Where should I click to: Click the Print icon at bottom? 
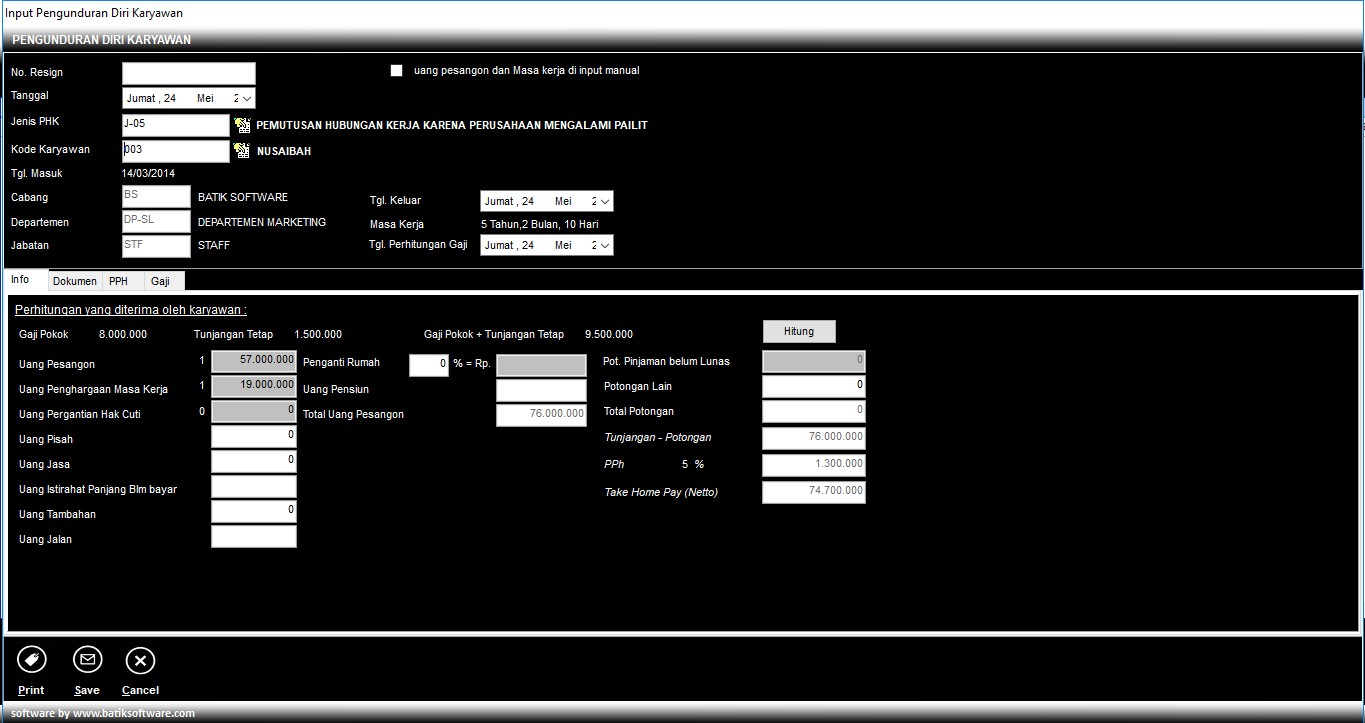[32, 660]
